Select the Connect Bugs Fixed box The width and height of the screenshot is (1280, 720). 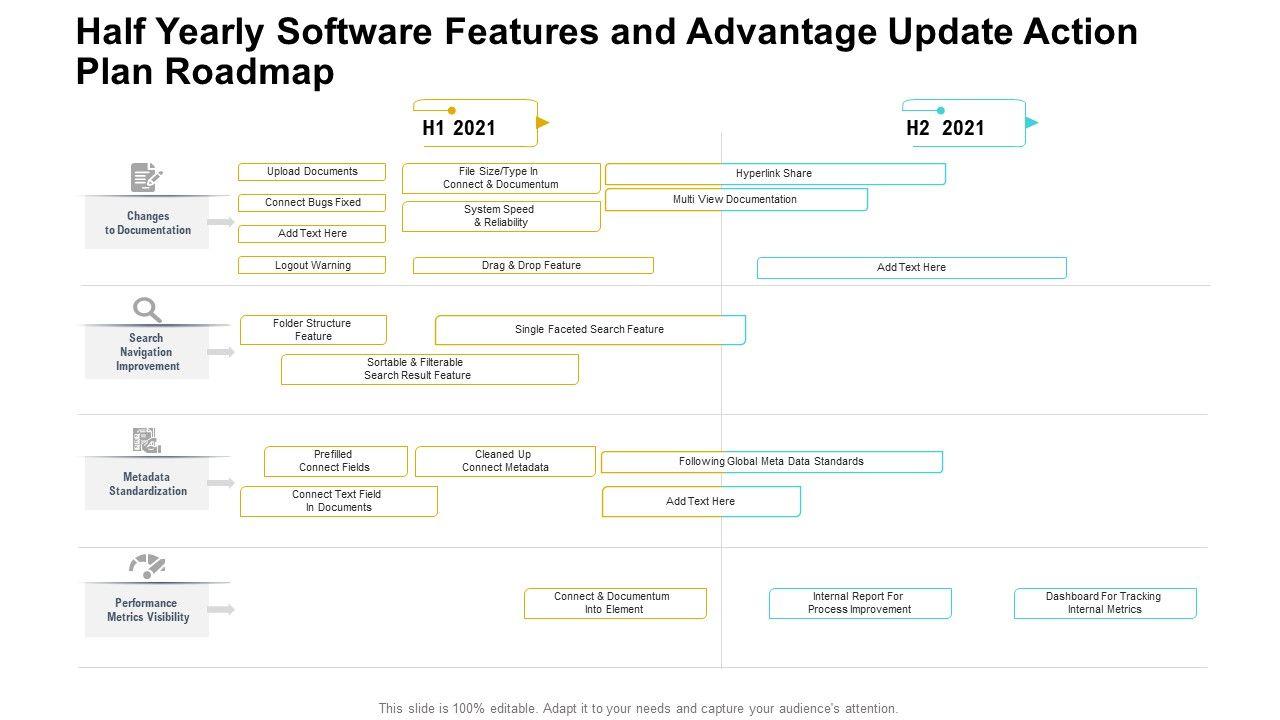312,203
